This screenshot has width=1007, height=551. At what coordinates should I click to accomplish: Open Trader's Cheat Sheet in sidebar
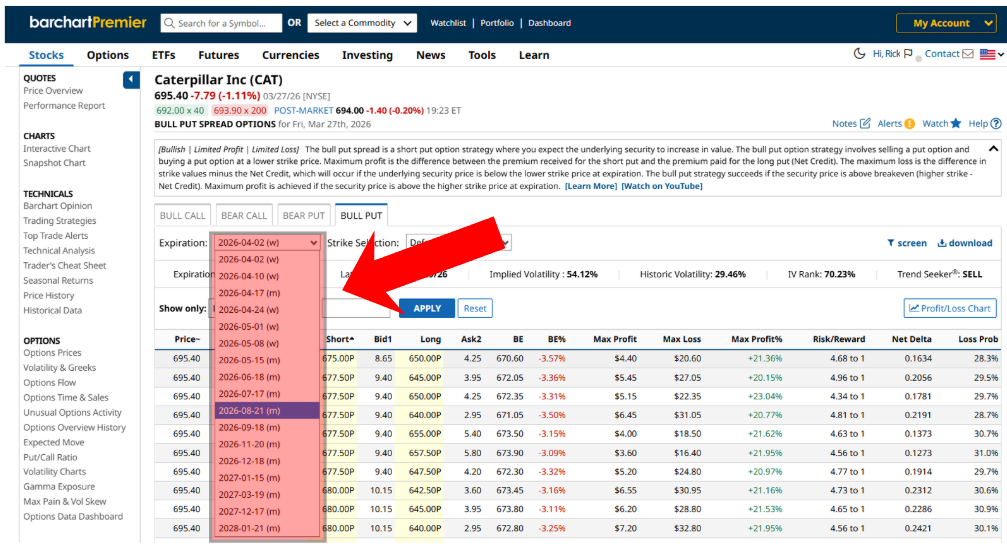[65, 265]
